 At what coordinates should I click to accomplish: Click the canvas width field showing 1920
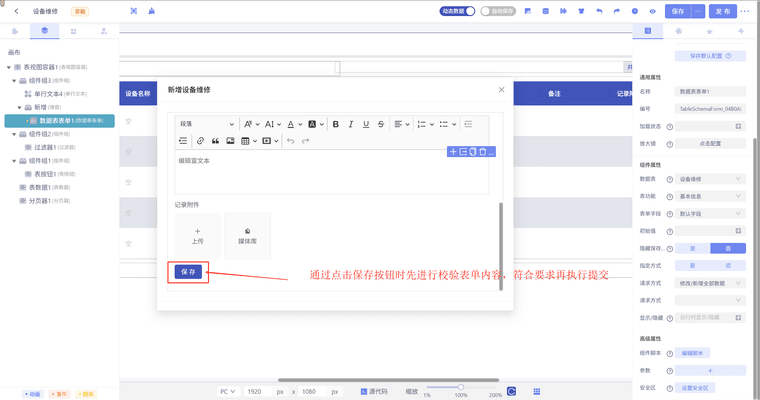(x=257, y=391)
